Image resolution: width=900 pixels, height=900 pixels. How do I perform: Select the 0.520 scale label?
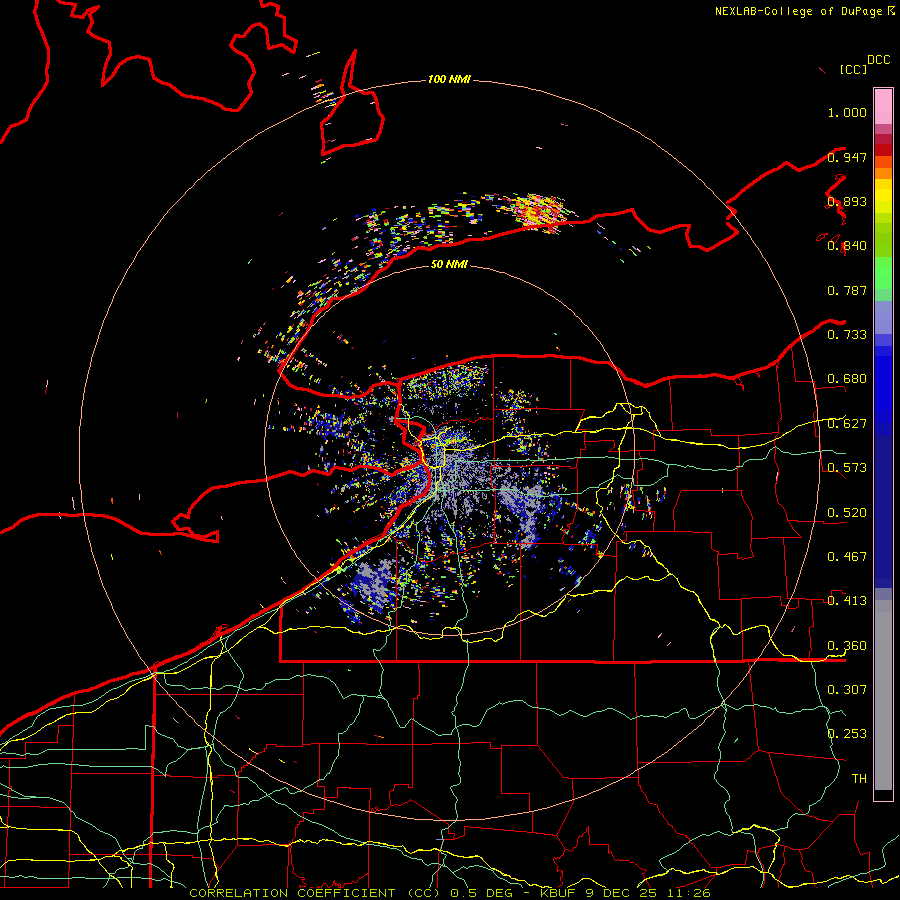pos(847,513)
